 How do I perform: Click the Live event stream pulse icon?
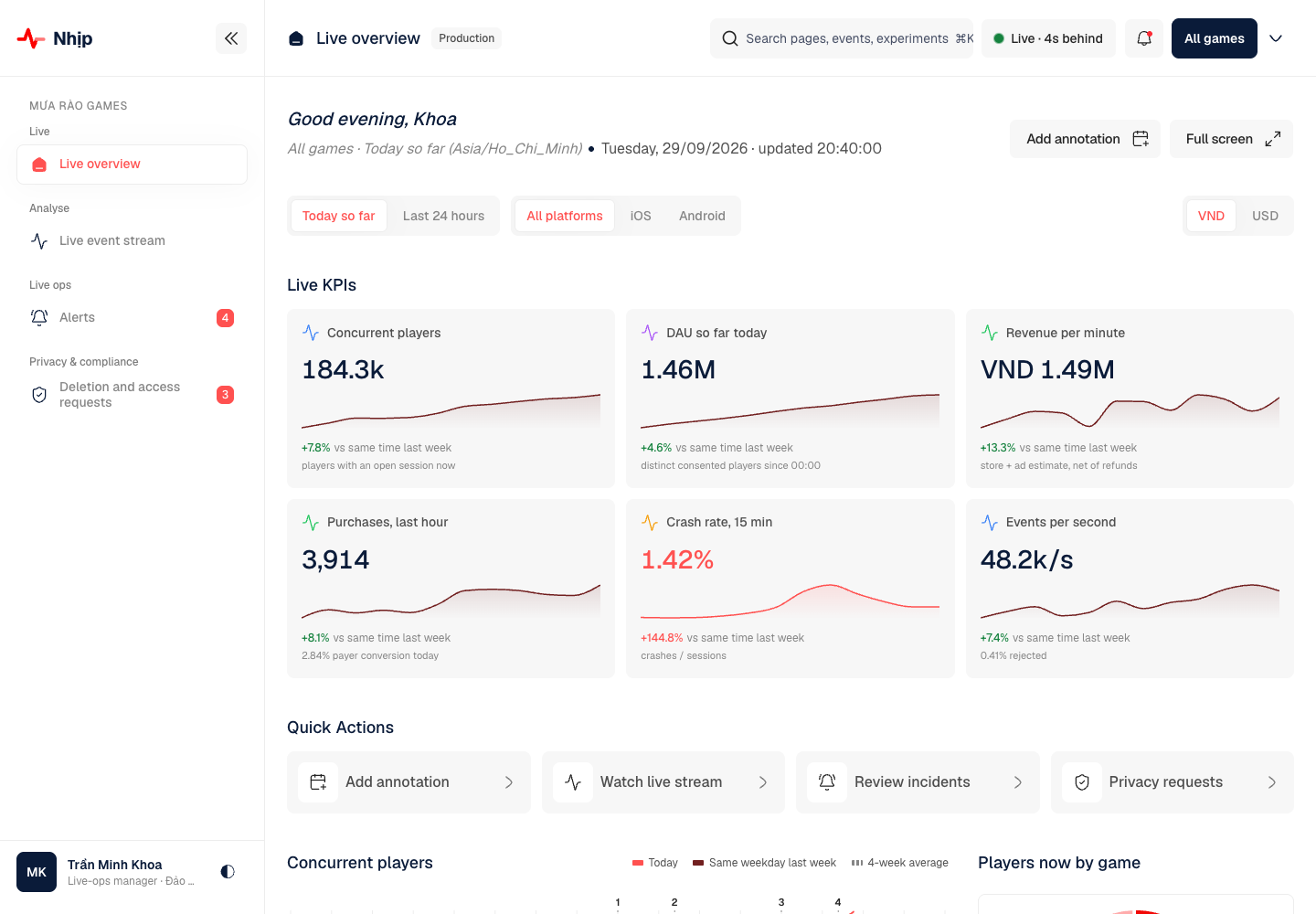39,240
